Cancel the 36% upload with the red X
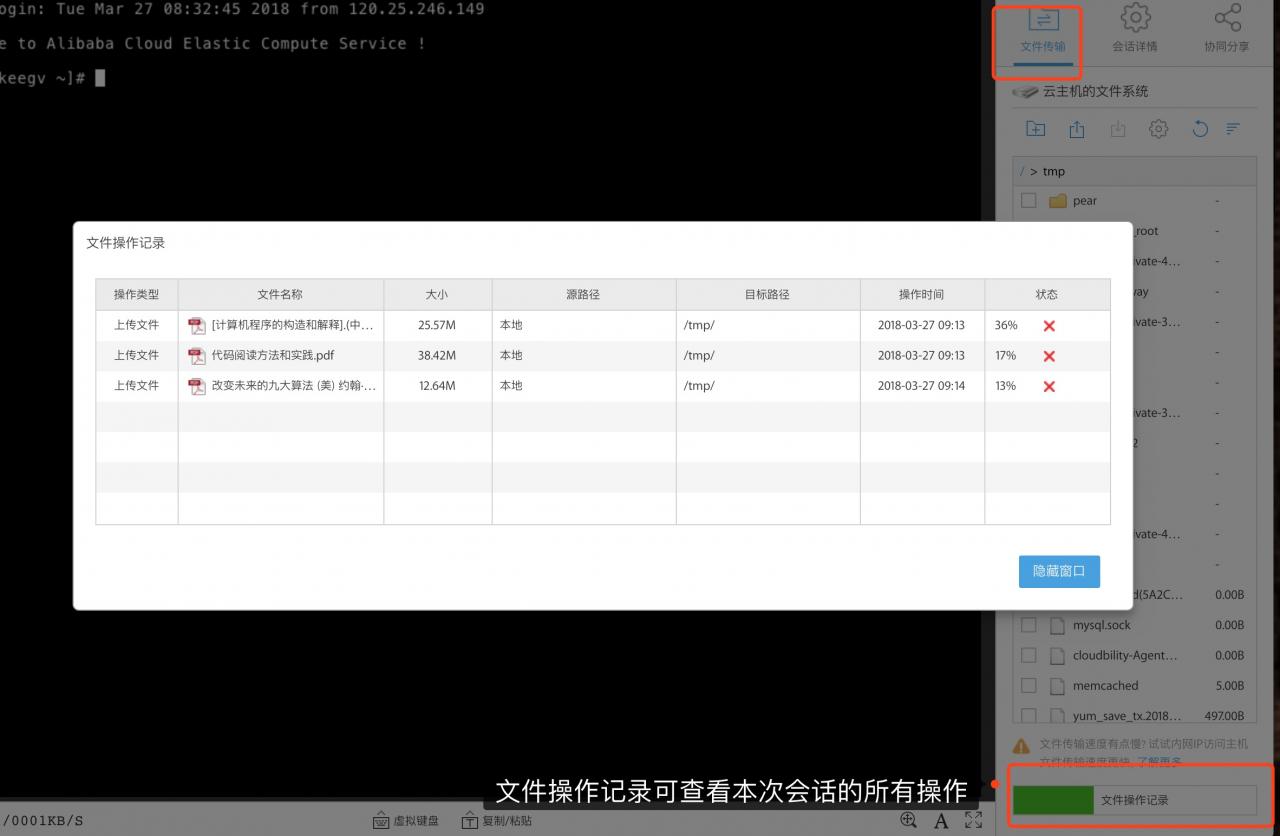 click(1049, 326)
